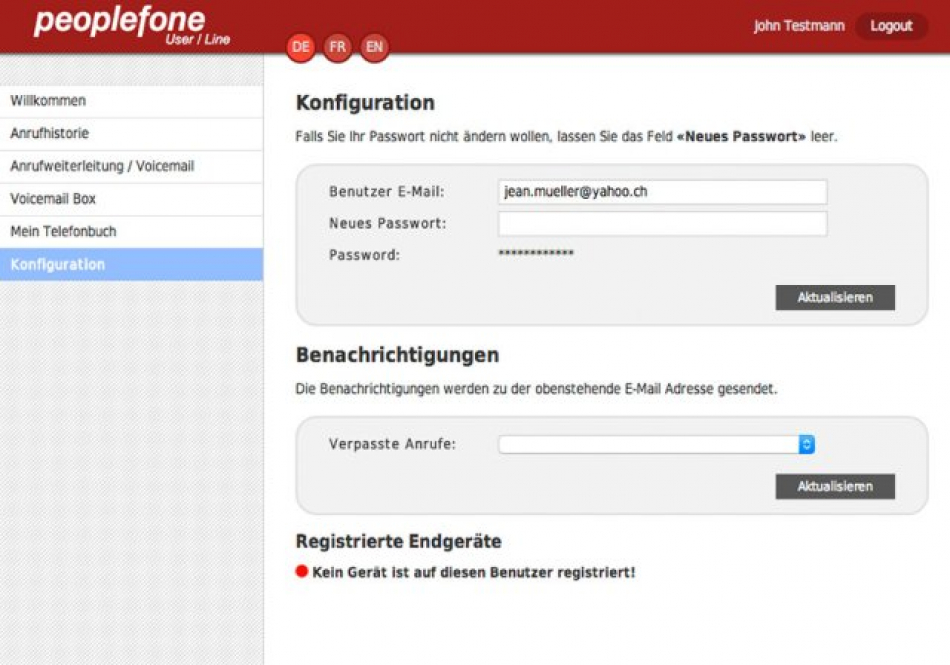
Task: Open Mein Telefonbuch
Action: (131, 232)
